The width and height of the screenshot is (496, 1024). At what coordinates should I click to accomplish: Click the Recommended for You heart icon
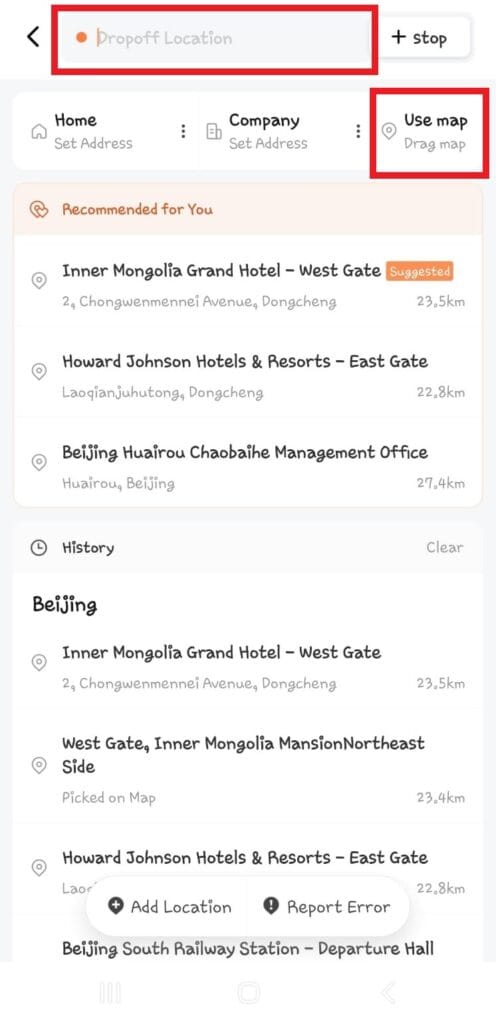39,210
